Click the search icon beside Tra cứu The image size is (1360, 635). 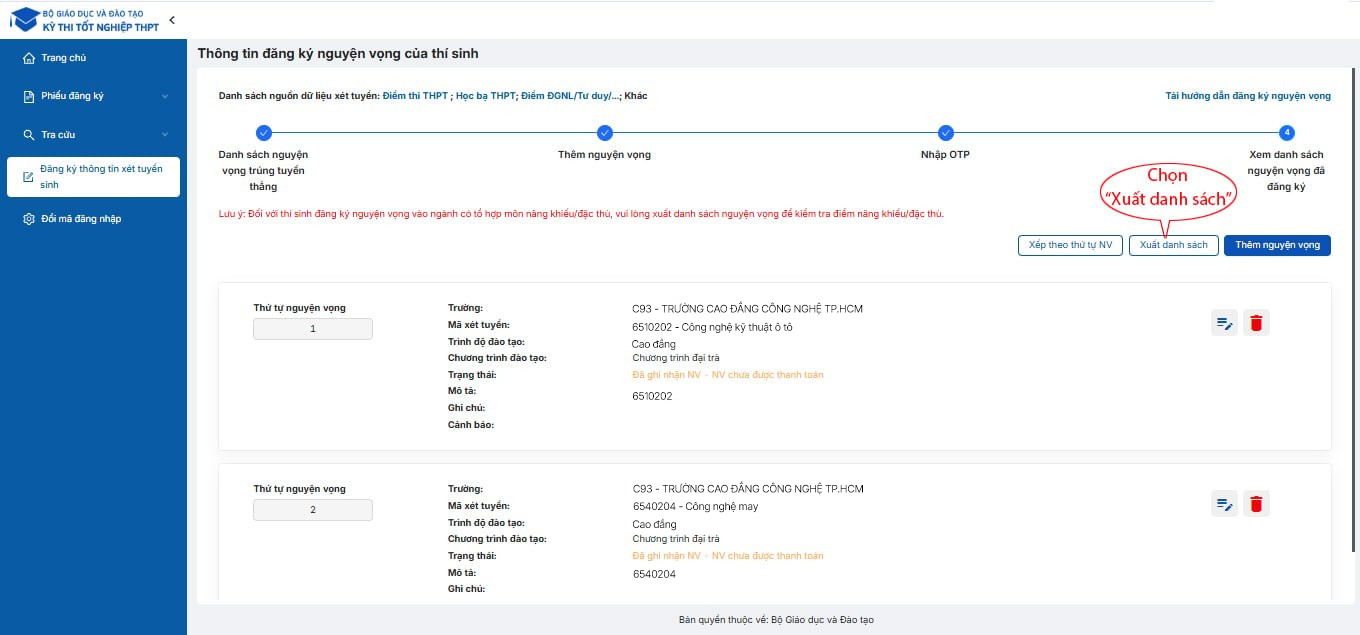pyautogui.click(x=28, y=135)
